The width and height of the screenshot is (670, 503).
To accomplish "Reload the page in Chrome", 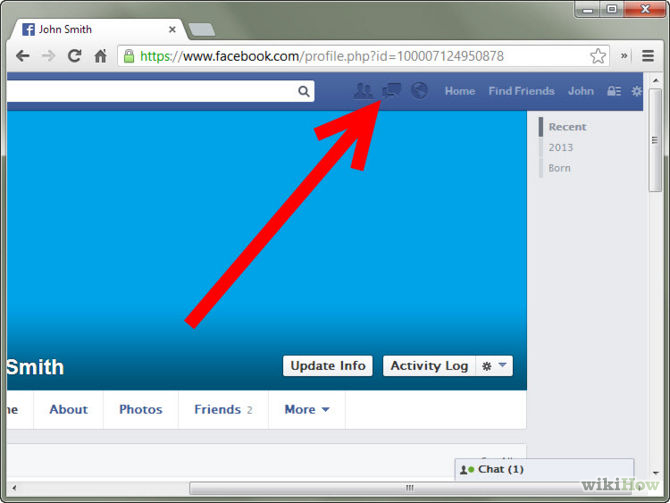I will tap(74, 56).
